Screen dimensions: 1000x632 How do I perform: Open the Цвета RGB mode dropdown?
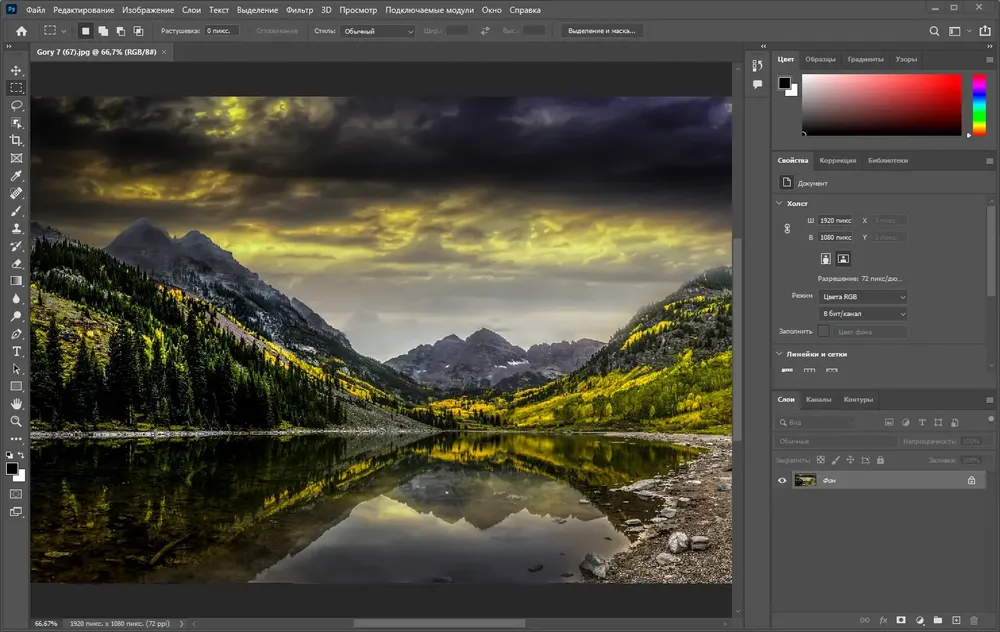point(862,297)
